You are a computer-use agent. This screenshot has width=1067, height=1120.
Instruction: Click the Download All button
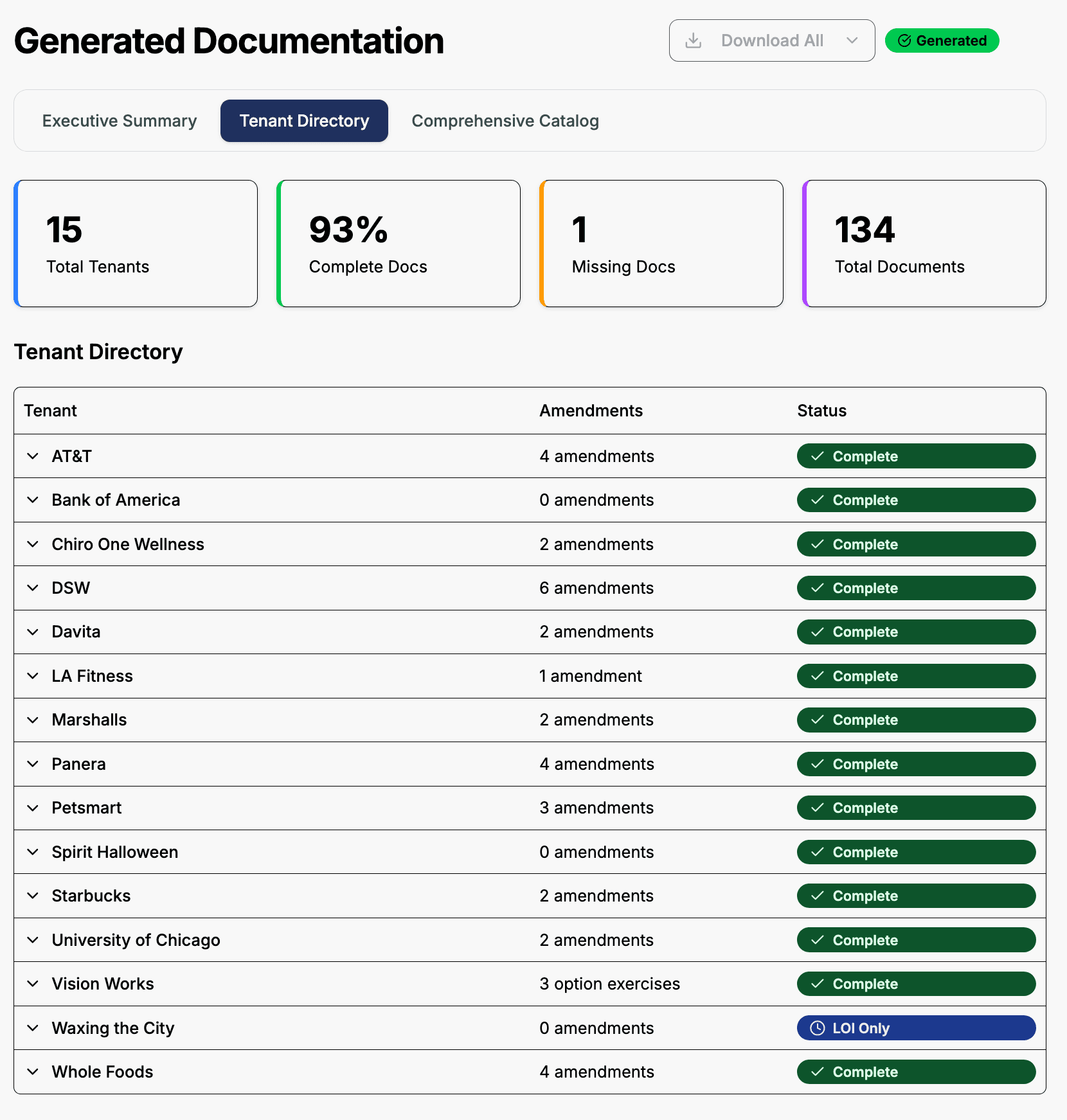(771, 40)
